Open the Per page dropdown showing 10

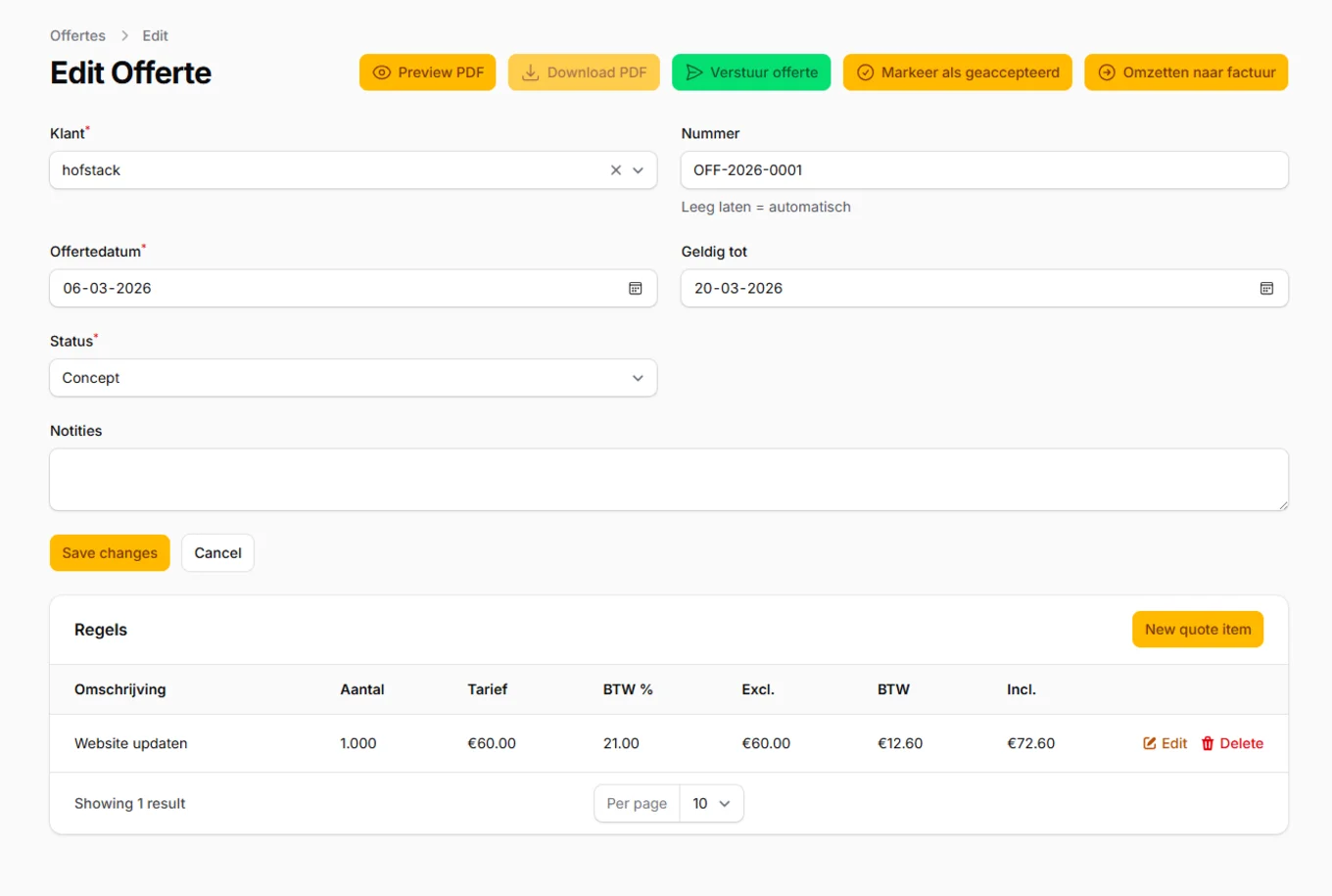click(711, 803)
